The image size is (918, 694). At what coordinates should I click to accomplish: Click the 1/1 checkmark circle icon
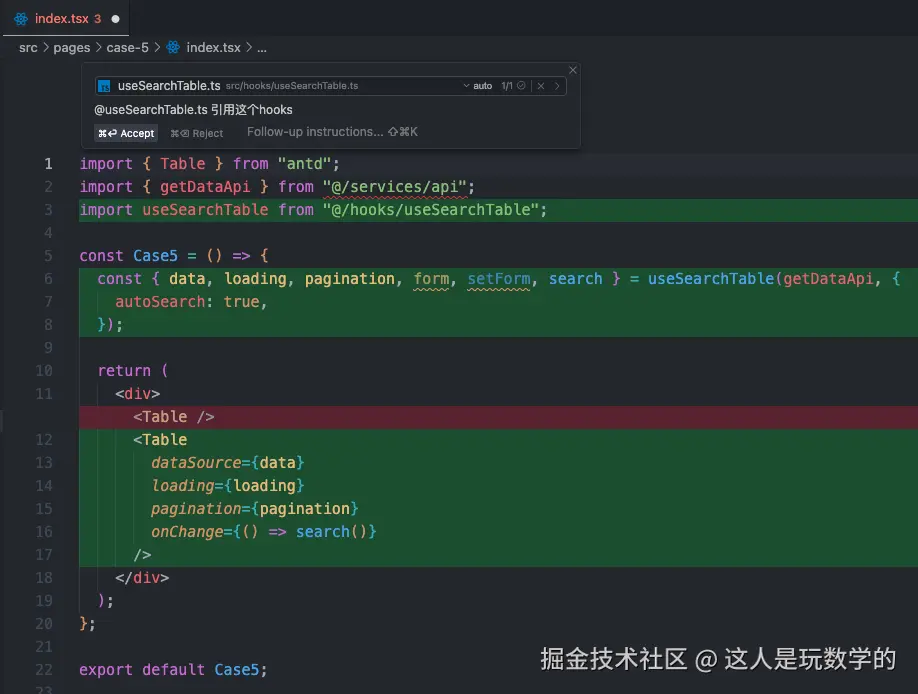pos(521,86)
